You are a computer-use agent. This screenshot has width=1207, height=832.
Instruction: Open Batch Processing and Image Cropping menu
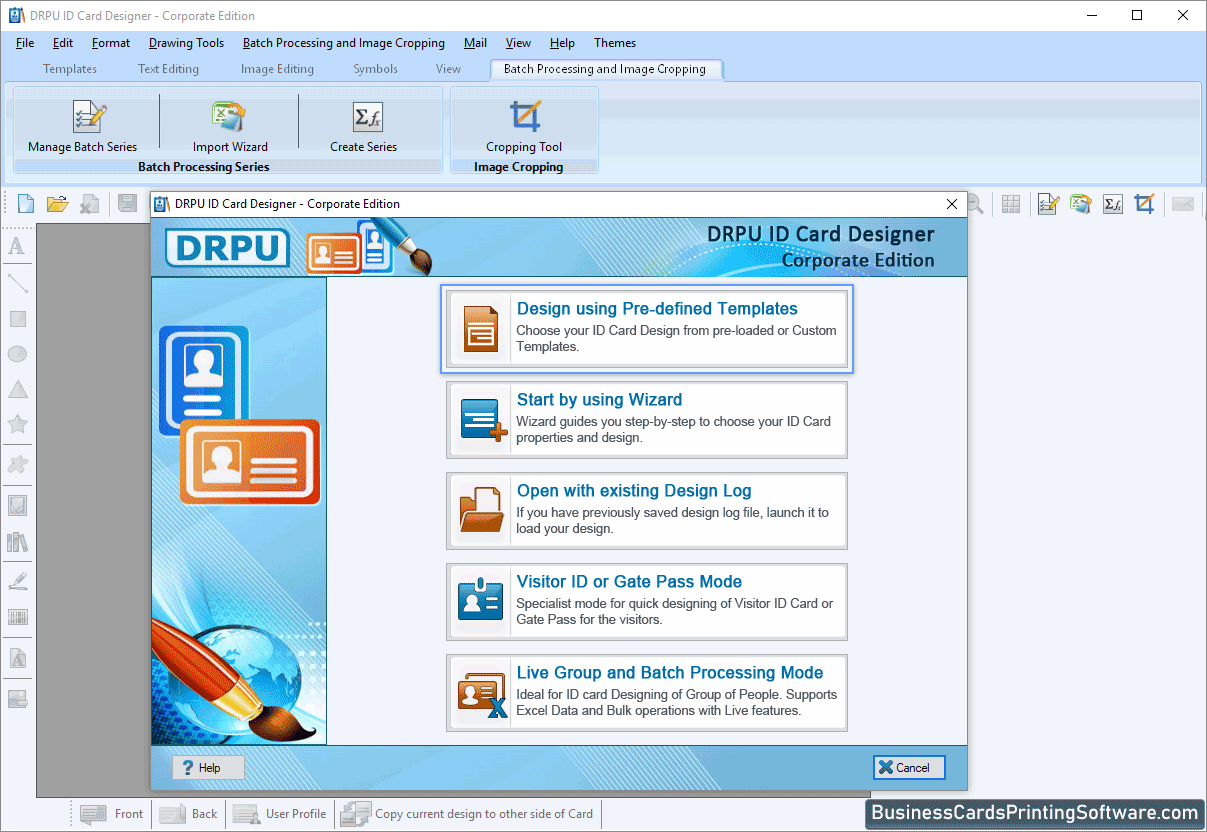(344, 43)
